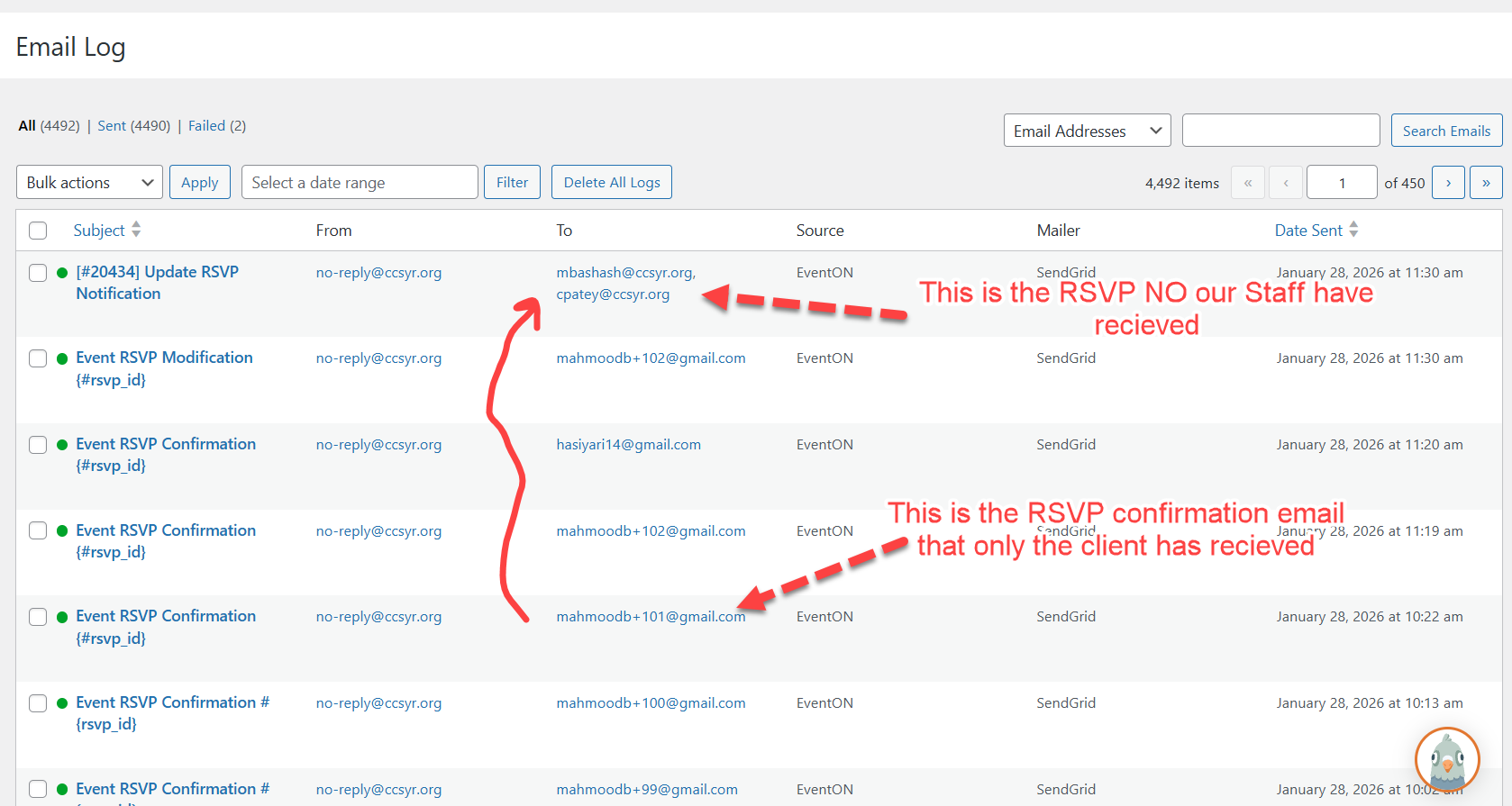Toggle the select-all checkbox in table header
1512x806 pixels.
(x=38, y=231)
